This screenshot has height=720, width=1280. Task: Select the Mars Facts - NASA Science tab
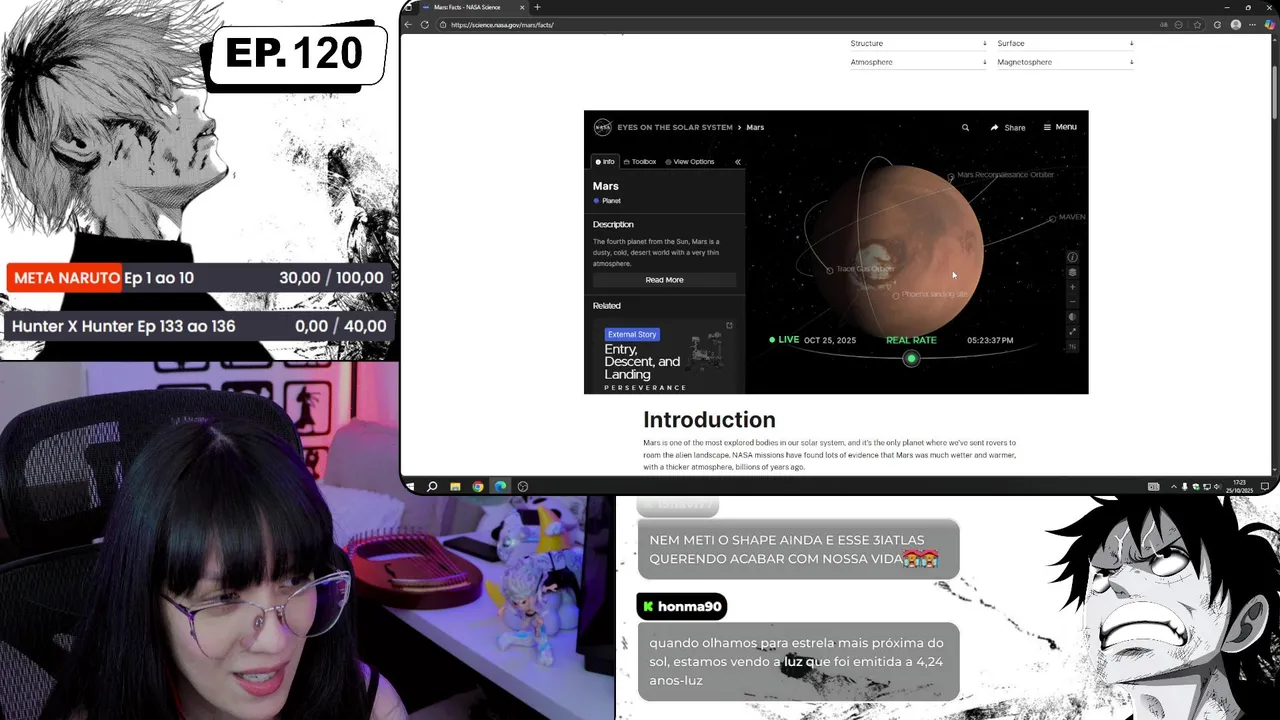[x=473, y=7]
